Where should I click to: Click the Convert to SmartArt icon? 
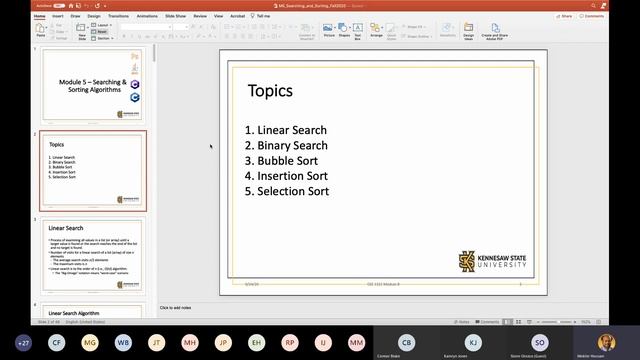click(x=306, y=29)
